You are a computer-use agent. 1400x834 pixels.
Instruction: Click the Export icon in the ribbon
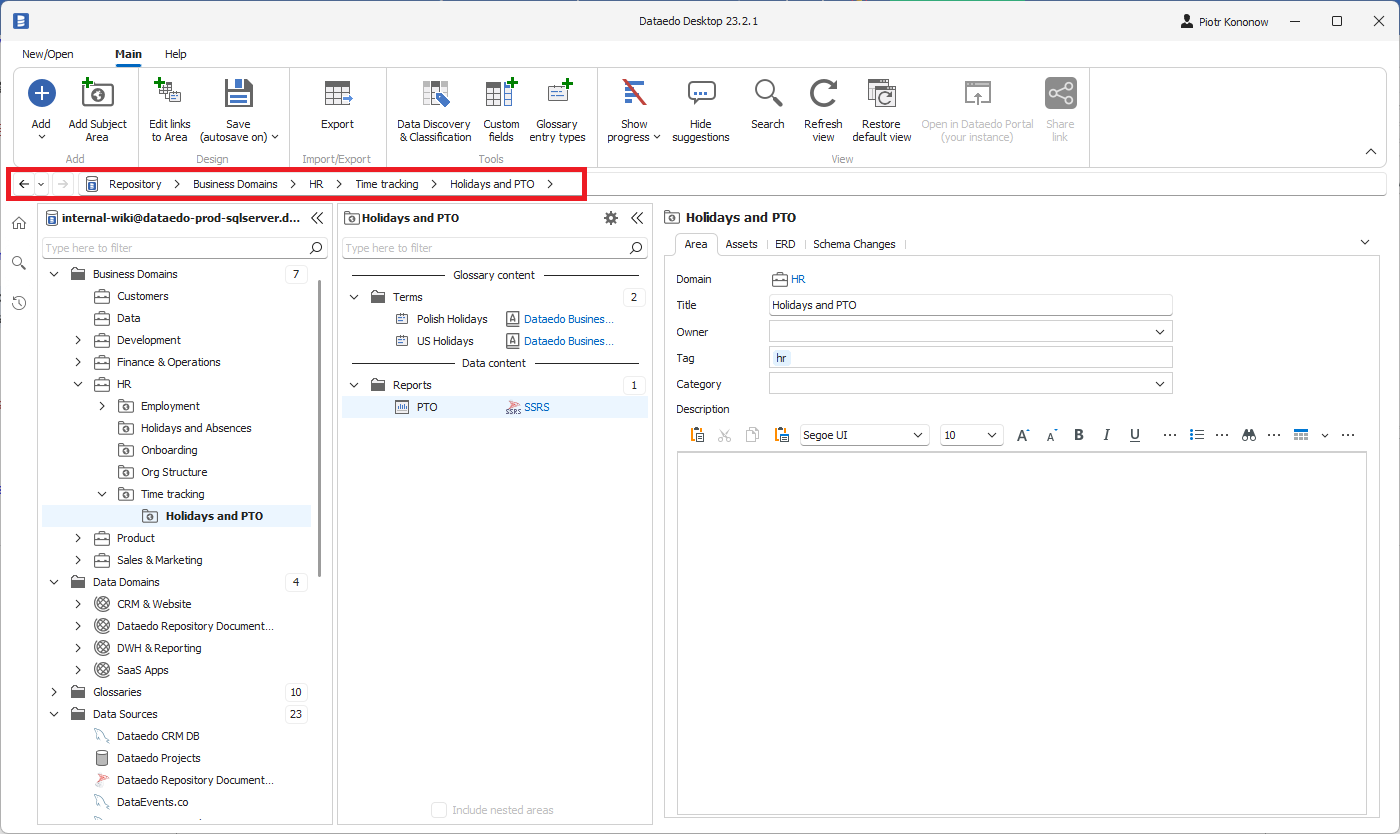pos(337,94)
